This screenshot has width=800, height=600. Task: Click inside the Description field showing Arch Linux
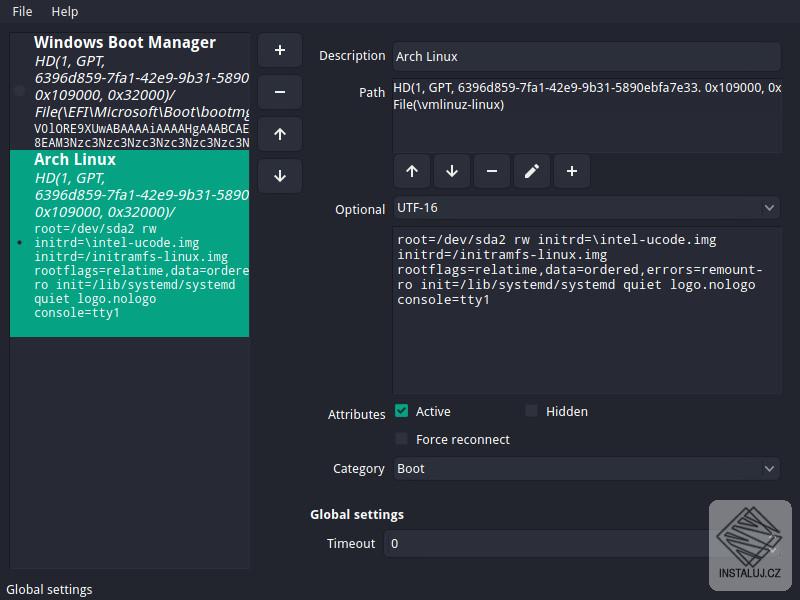point(585,56)
